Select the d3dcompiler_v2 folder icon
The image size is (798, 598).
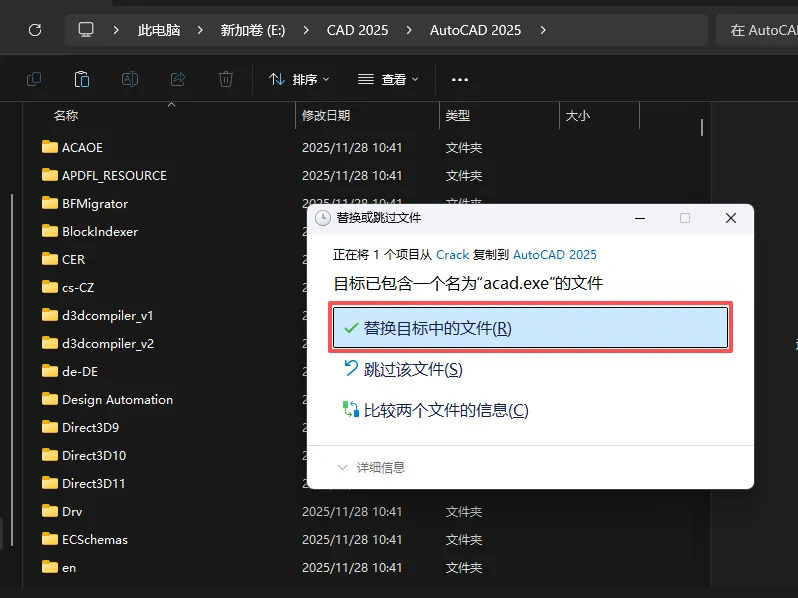pyautogui.click(x=49, y=343)
